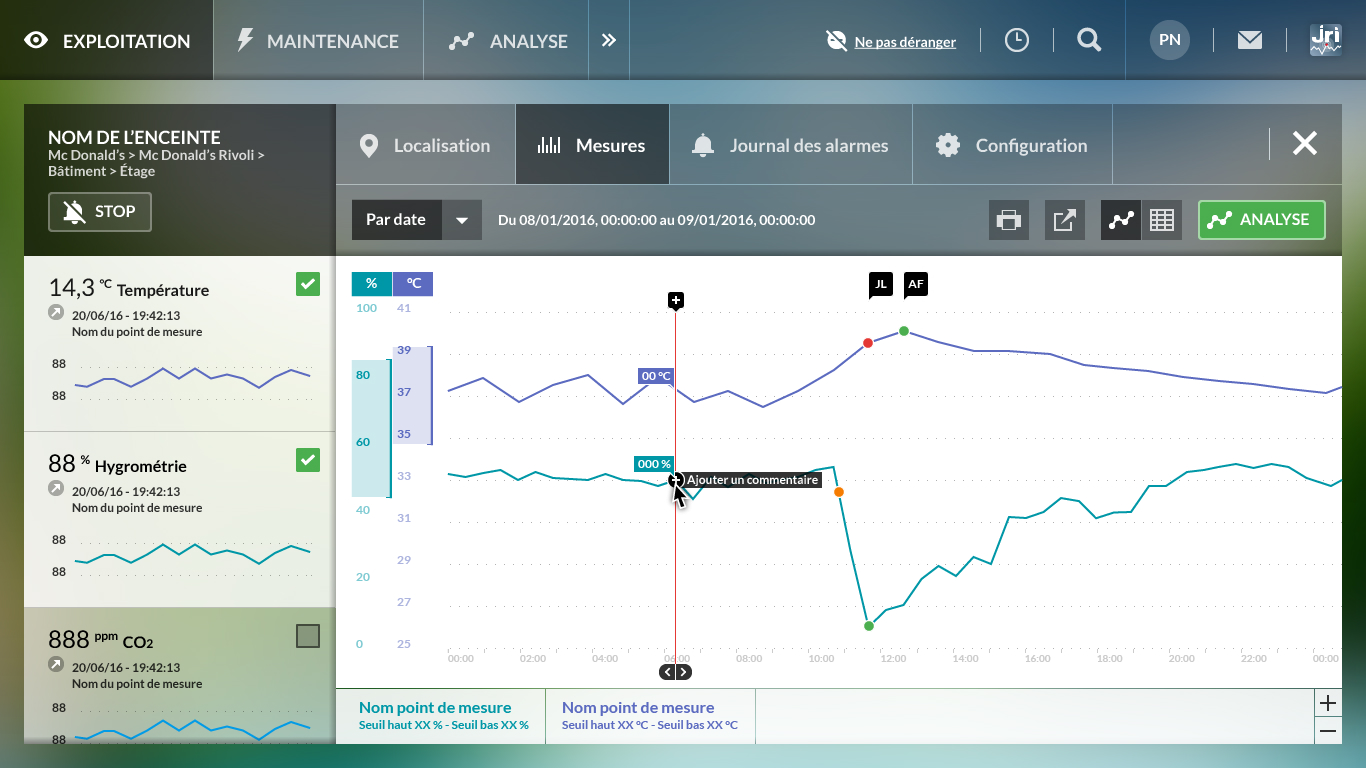Viewport: 1366px width, 768px height.
Task: Click the Par date dropdown arrow
Action: point(462,220)
